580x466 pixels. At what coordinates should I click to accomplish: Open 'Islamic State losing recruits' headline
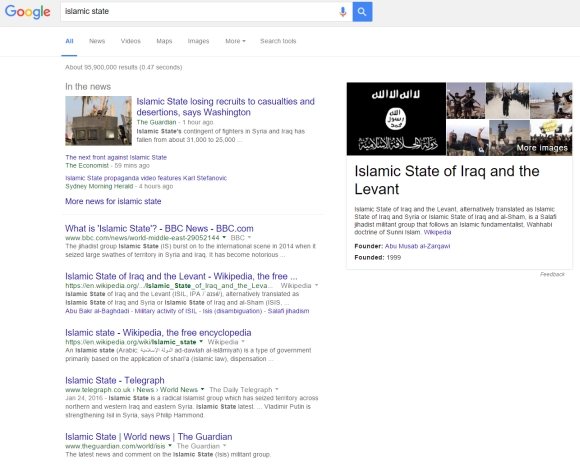pos(226,107)
